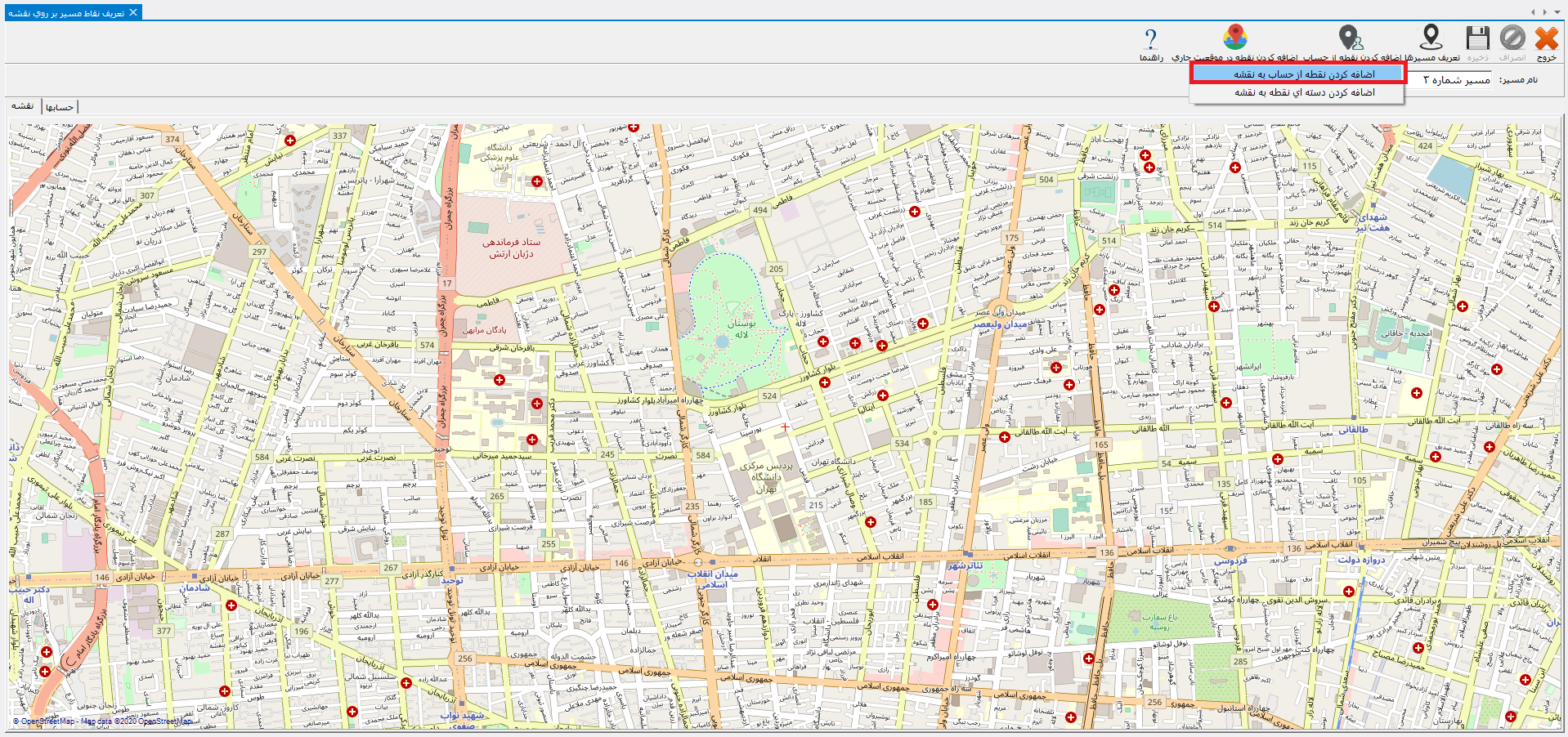Click the add point from account pin icon
The height and width of the screenshot is (737, 1568).
[1350, 38]
